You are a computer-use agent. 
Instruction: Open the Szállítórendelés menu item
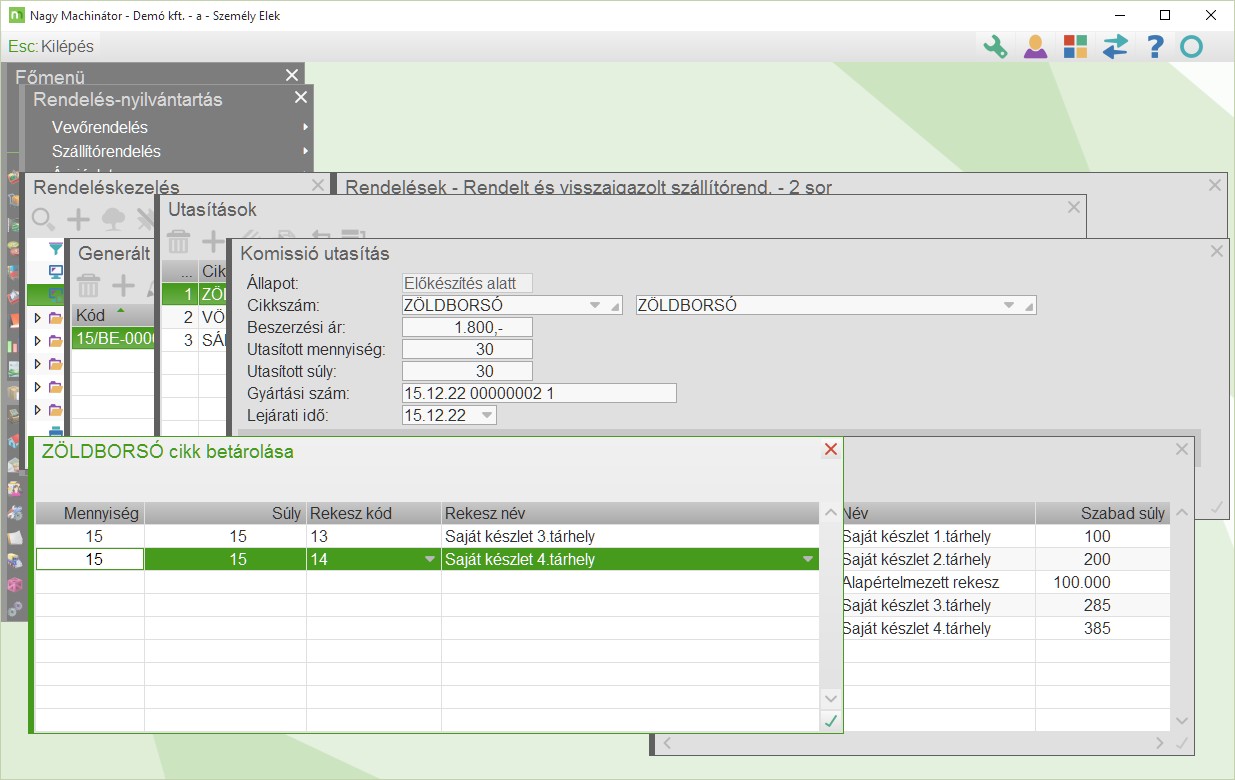pyautogui.click(x=106, y=151)
